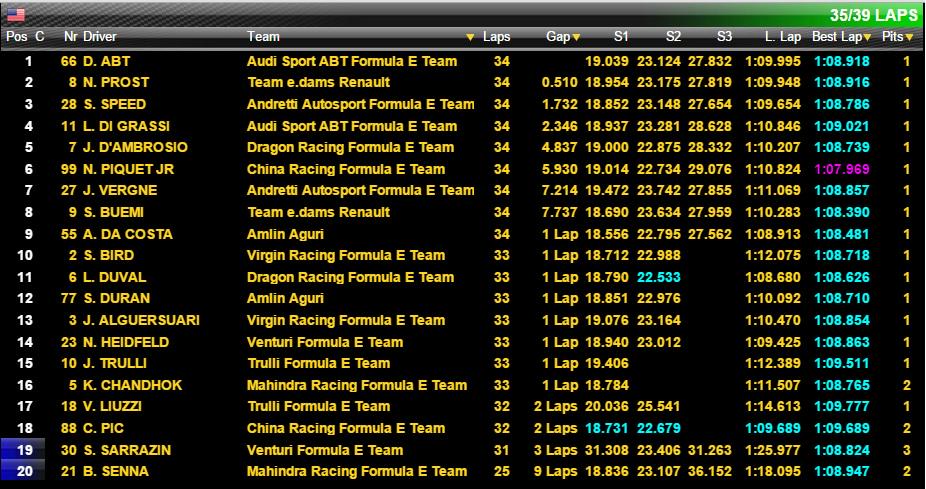Screen dimensions: 926x489
Task: Click the Laps column header
Action: (x=496, y=37)
